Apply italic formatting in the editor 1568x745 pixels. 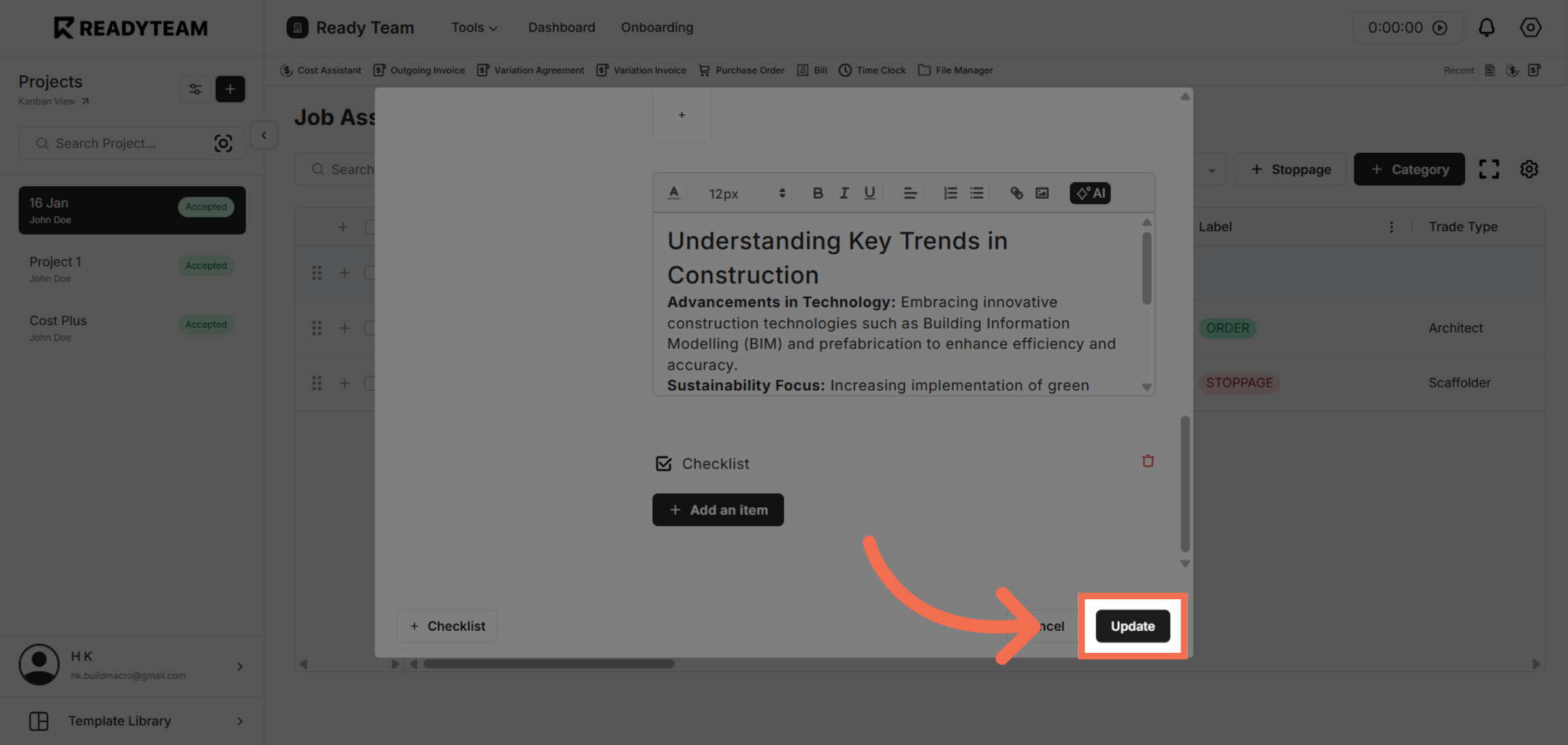click(844, 193)
